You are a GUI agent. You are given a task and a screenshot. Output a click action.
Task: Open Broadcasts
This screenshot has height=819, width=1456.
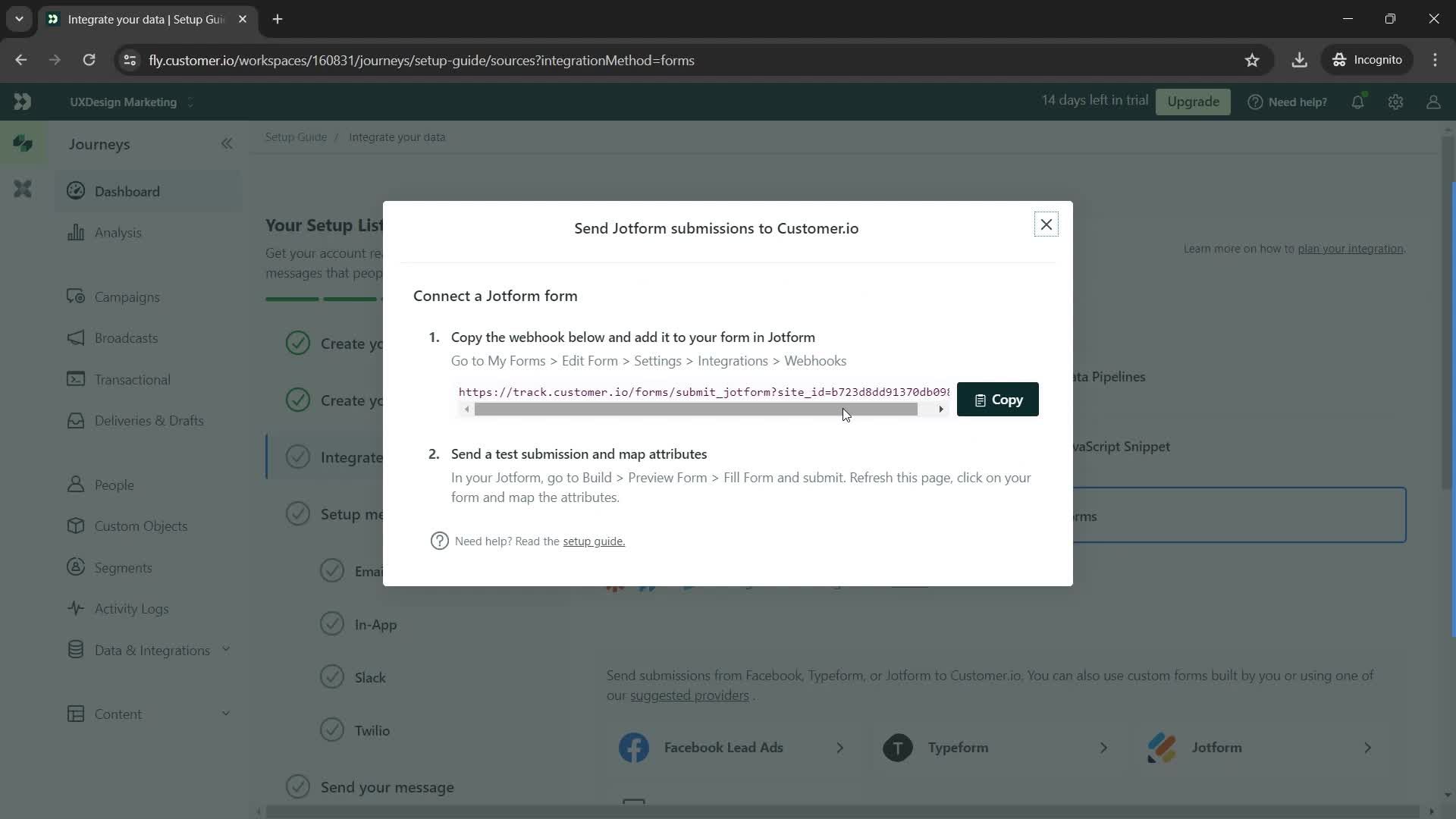point(148,338)
